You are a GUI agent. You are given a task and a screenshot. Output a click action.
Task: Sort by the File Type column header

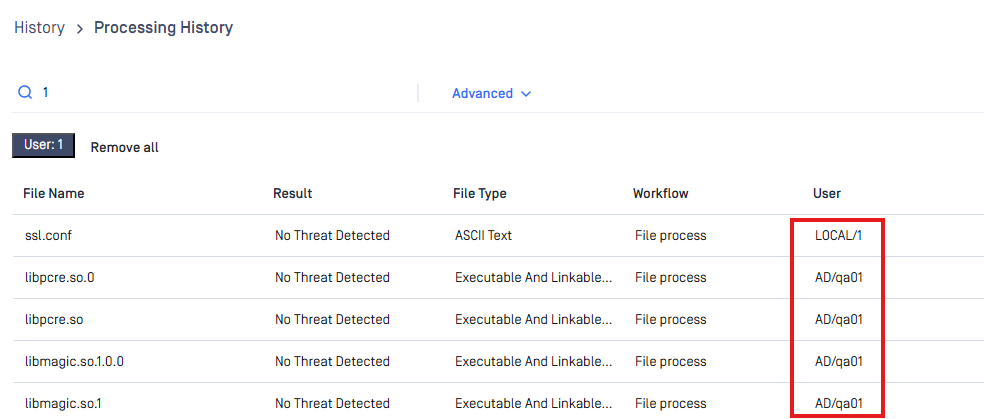(x=480, y=193)
